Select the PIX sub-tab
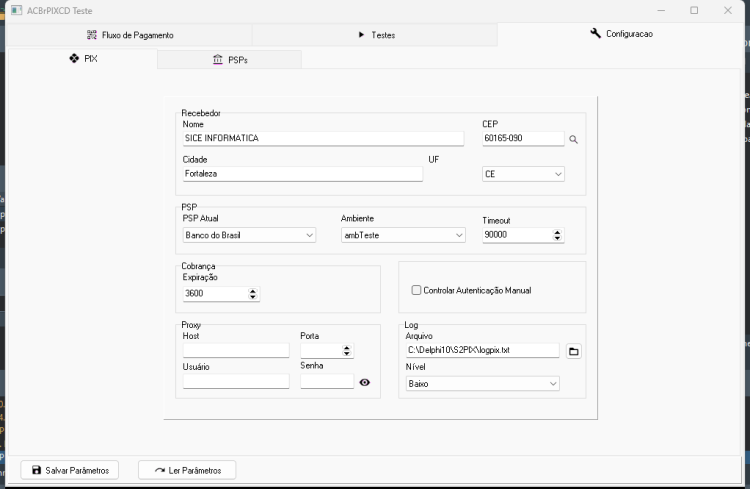 [83, 58]
